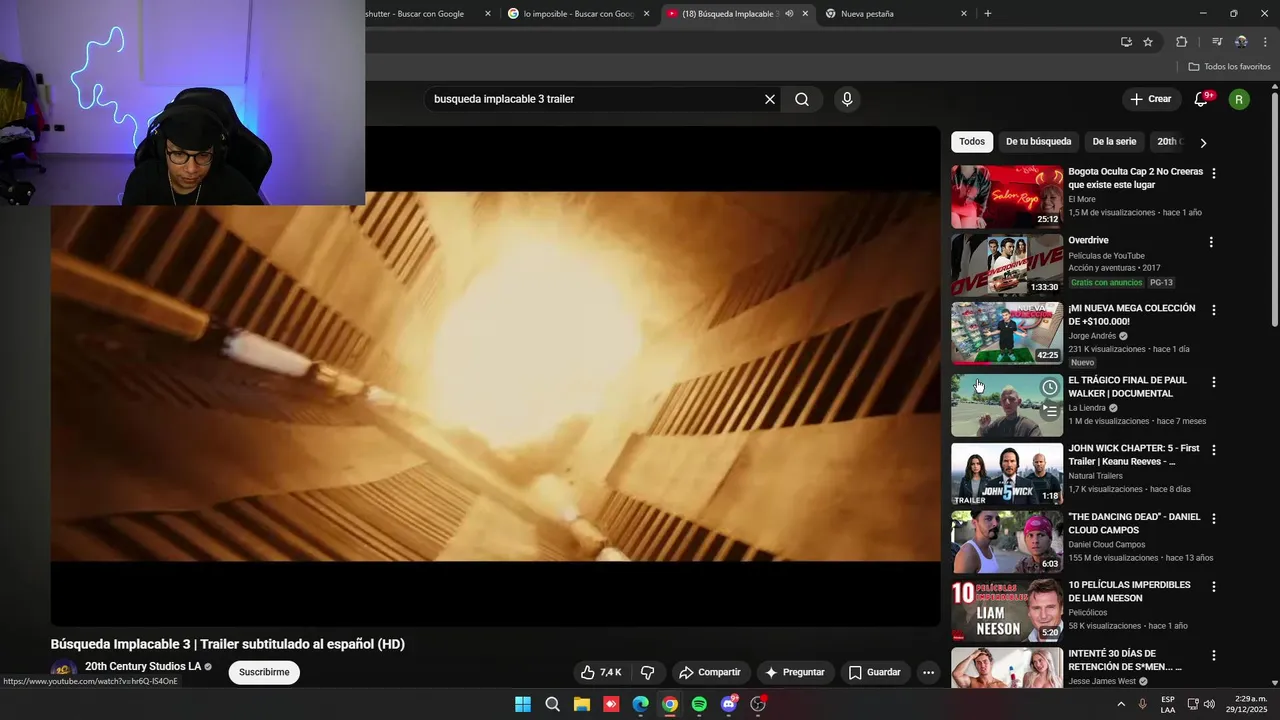This screenshot has width=1280, height=720.
Task: Open options menu for MI NUEVA MEGA COLECCIÓN
Action: tap(1214, 310)
